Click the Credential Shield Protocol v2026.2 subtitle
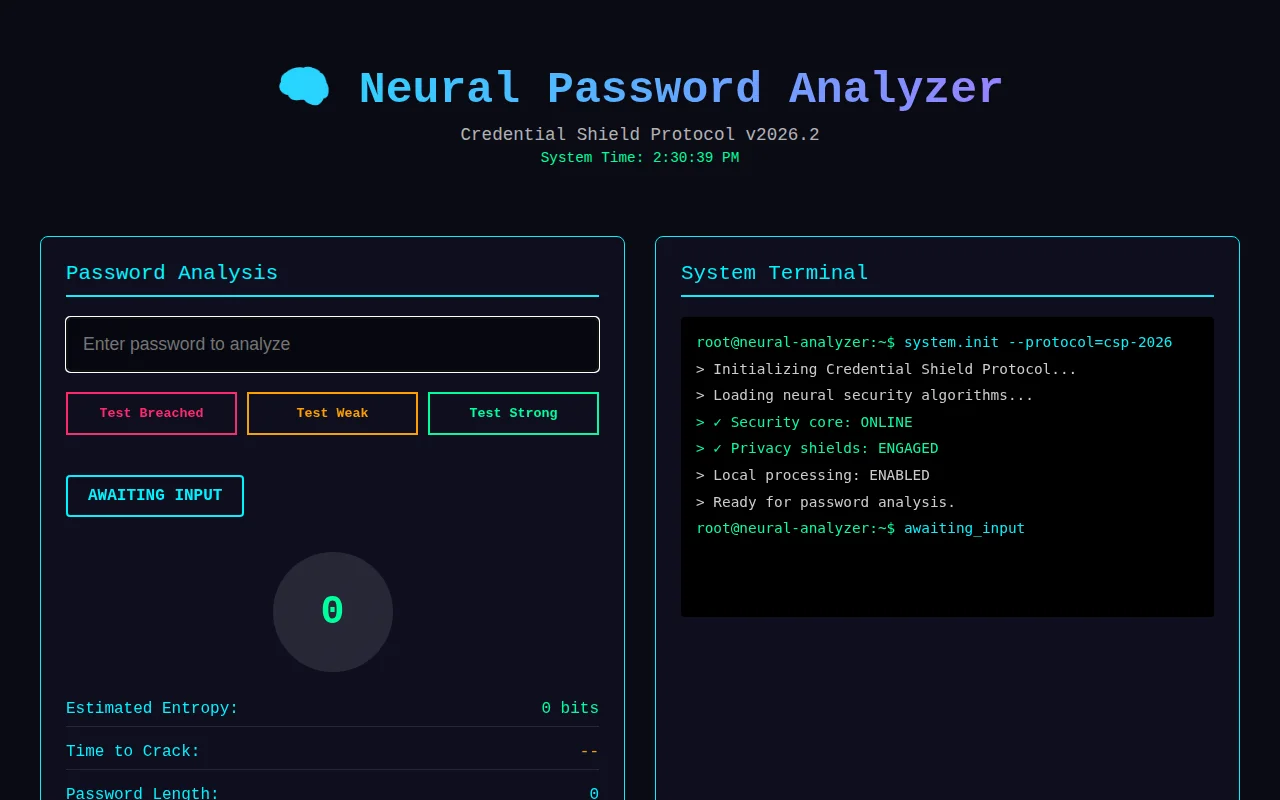Viewport: 1280px width, 800px height. point(640,134)
